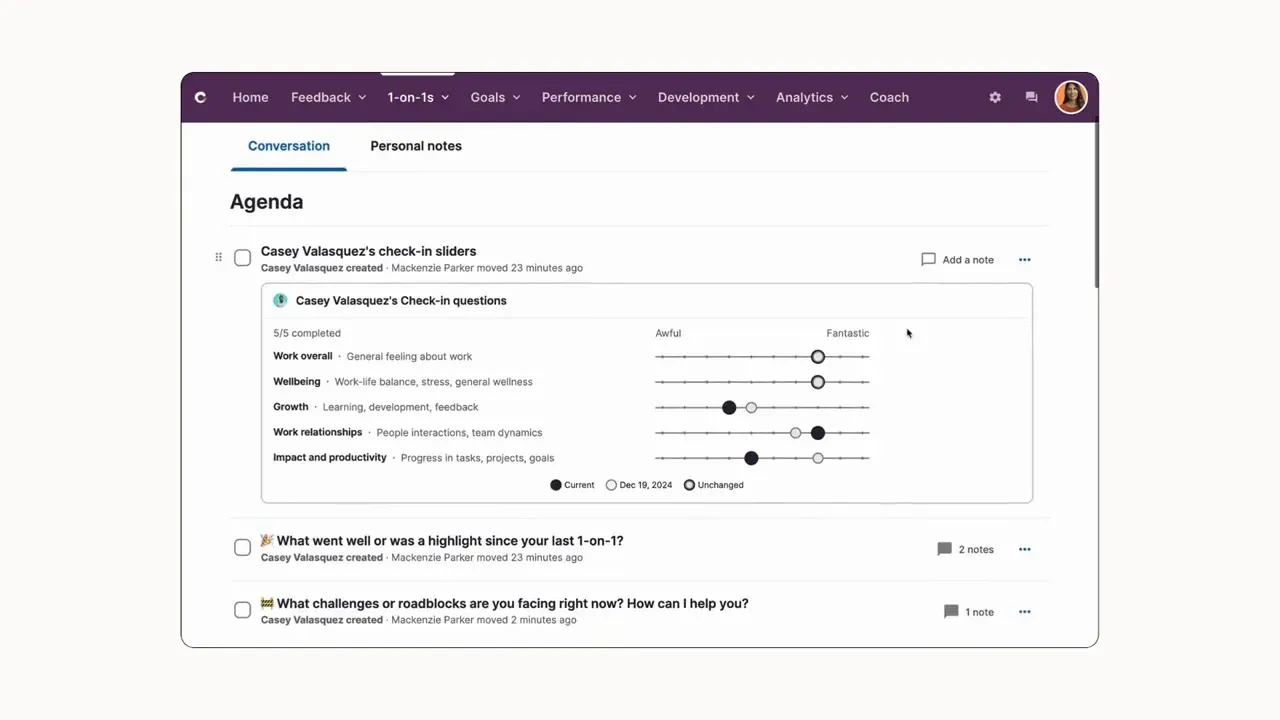Mark the highlights question as complete
1280x720 pixels.
242,547
